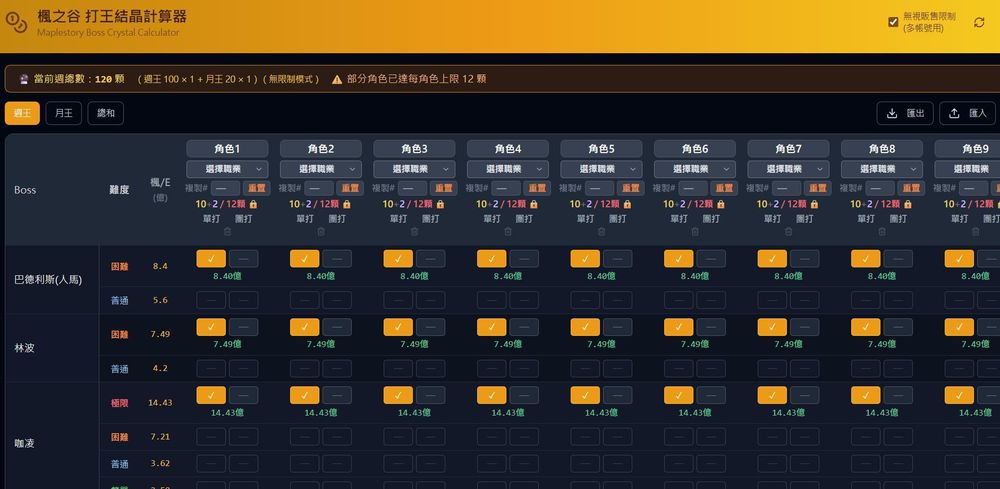Click trash icon for 角色3 column
The width and height of the screenshot is (1000, 489).
[415, 232]
